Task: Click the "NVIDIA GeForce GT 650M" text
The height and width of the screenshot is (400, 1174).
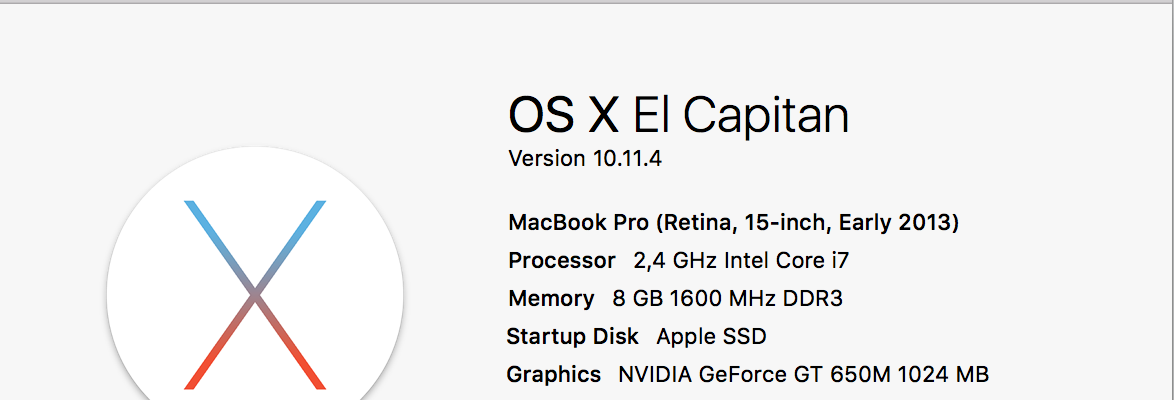Action: tap(752, 374)
